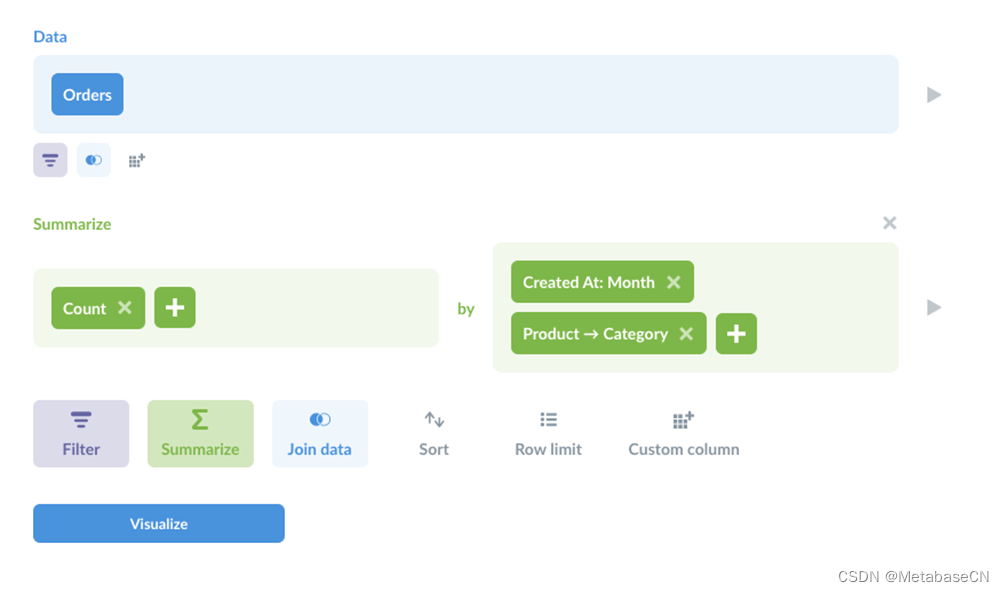
Task: Click the small custom column grid icon
Action: pos(136,160)
